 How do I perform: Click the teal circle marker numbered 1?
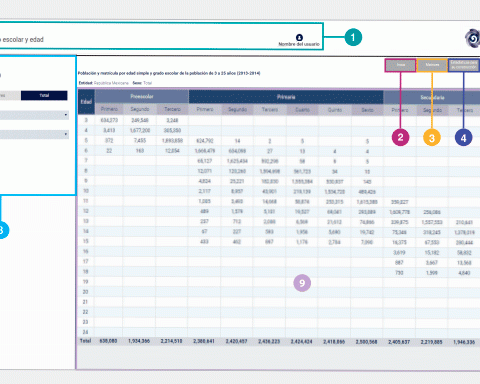coord(353,37)
